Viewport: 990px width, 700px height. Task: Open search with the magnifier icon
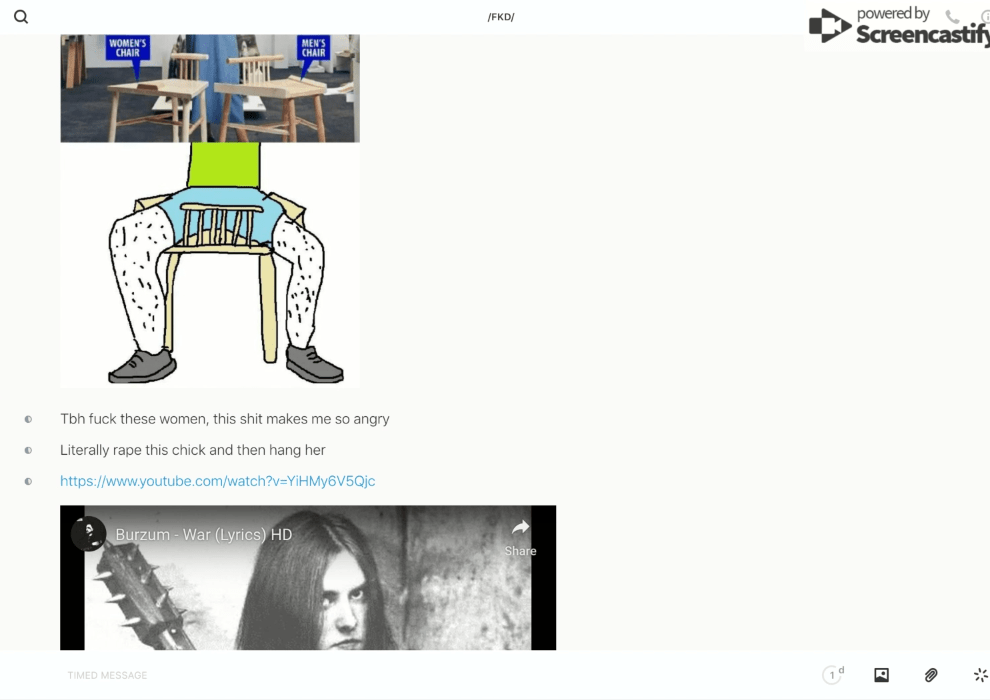(x=21, y=17)
